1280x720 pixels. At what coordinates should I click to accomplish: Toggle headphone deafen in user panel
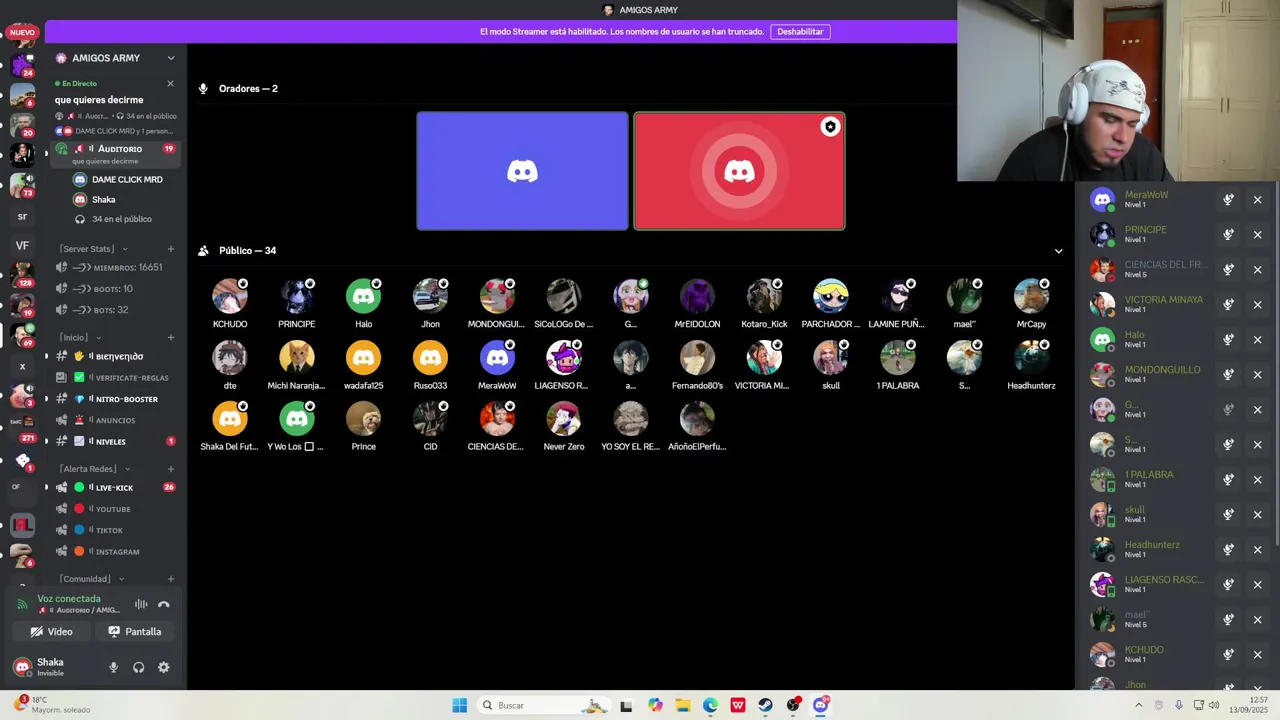[x=139, y=667]
